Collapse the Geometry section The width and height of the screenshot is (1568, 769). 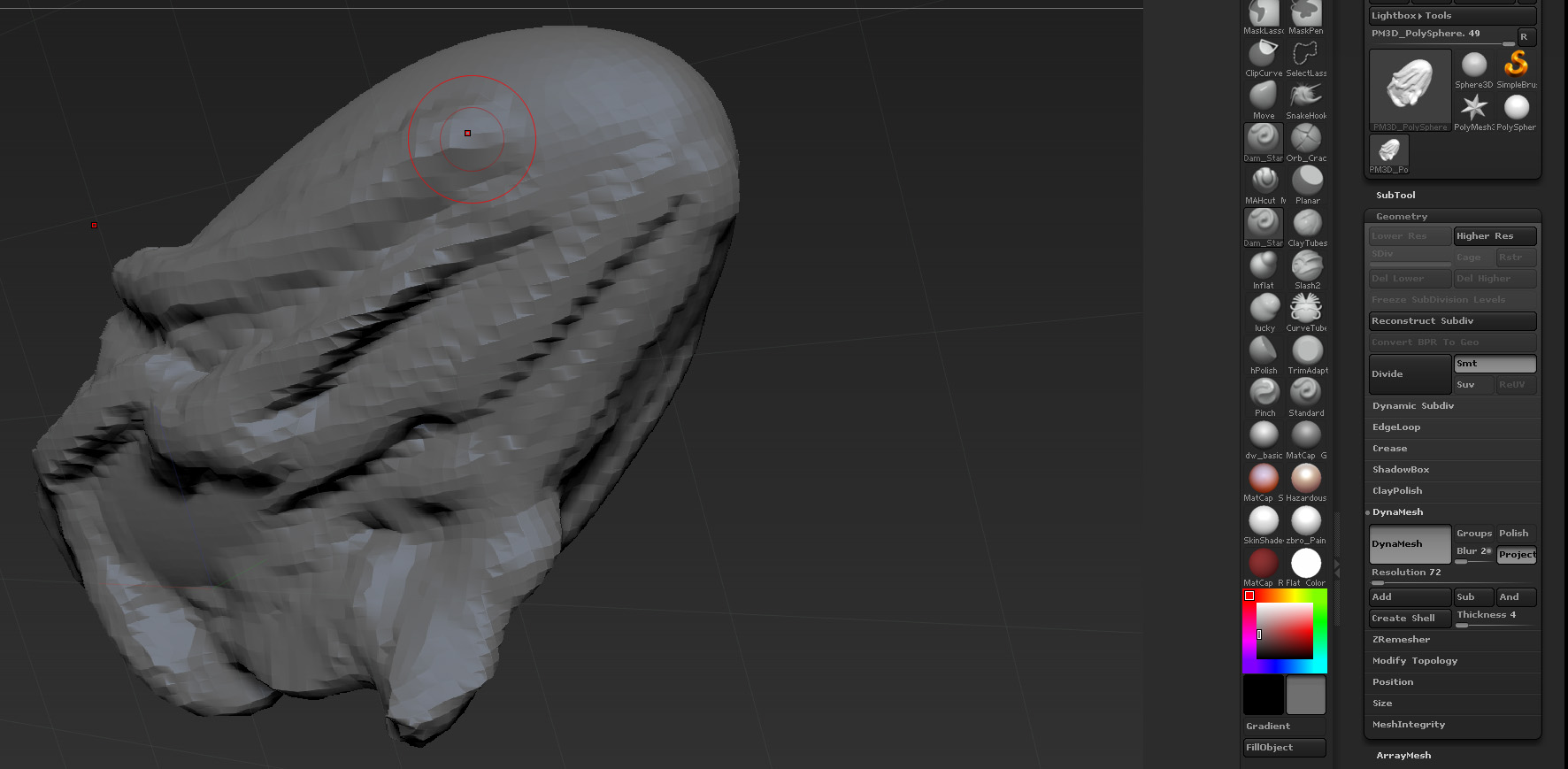1402,216
